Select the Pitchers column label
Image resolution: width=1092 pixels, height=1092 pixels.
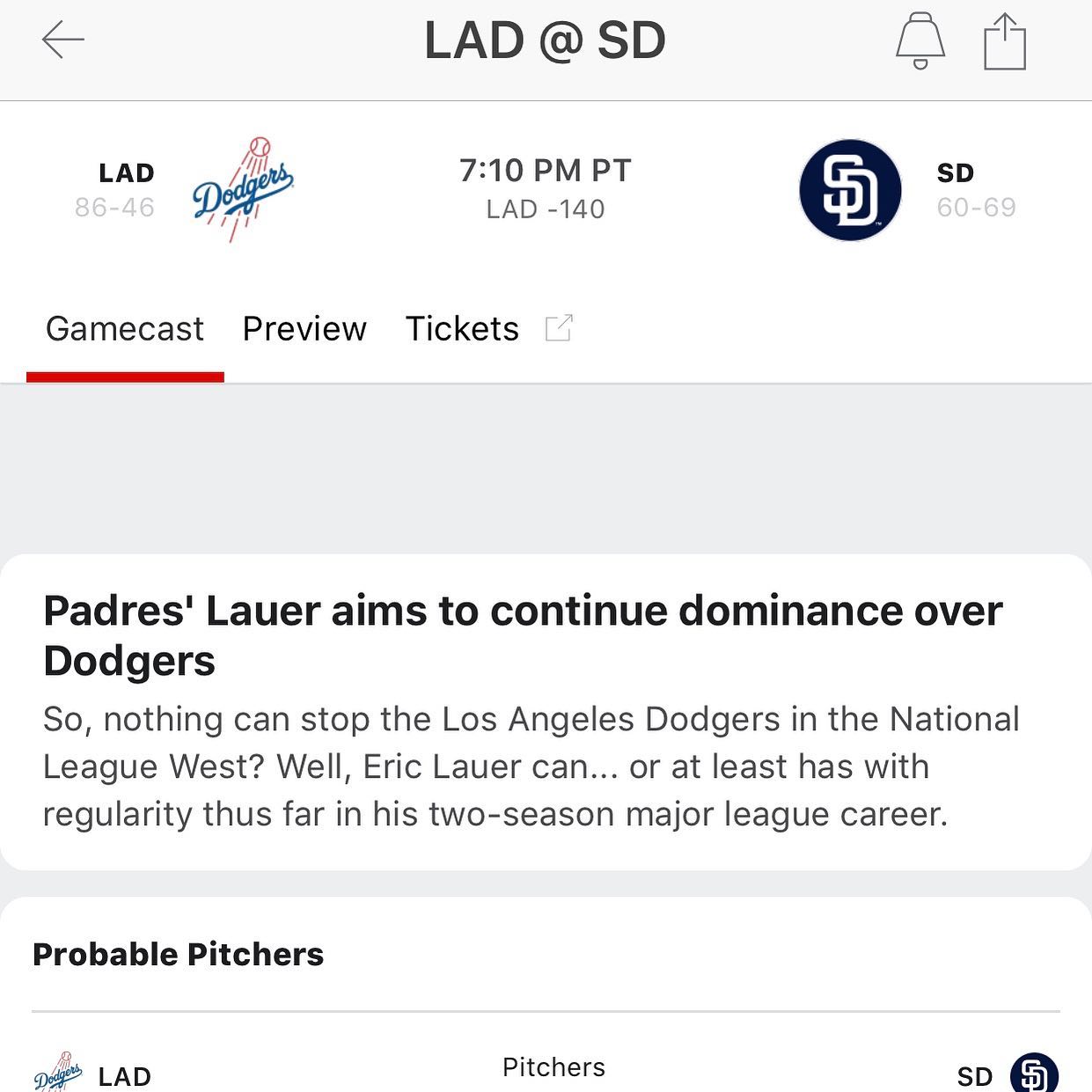(x=553, y=1067)
